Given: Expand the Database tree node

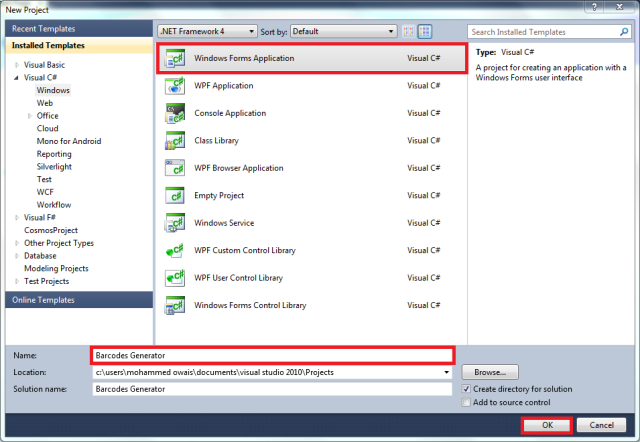Looking at the screenshot, I should coord(17,256).
